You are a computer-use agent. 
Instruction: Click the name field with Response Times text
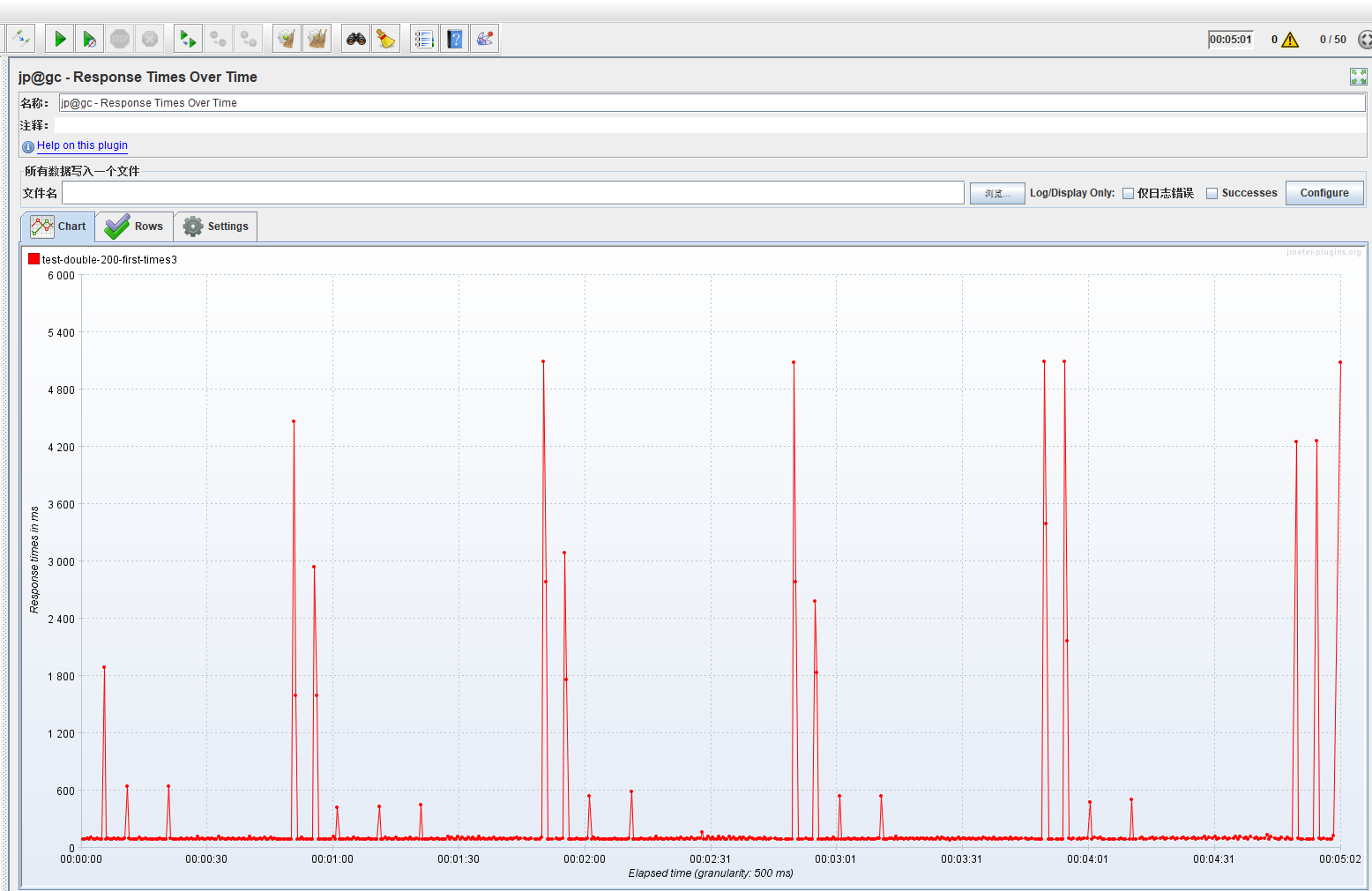[x=712, y=103]
